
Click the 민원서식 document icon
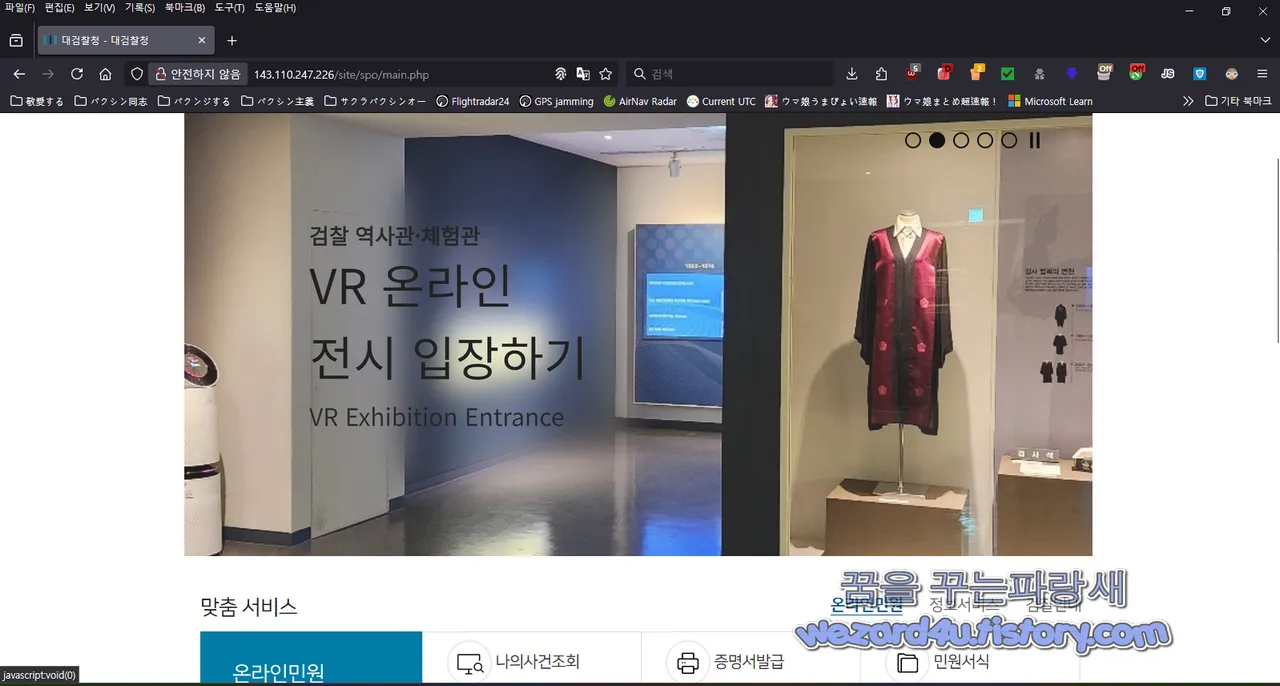[906, 662]
